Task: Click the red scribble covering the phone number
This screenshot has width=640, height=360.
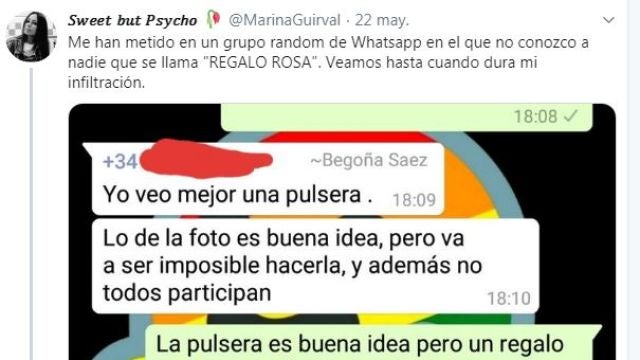Action: pyautogui.click(x=206, y=159)
